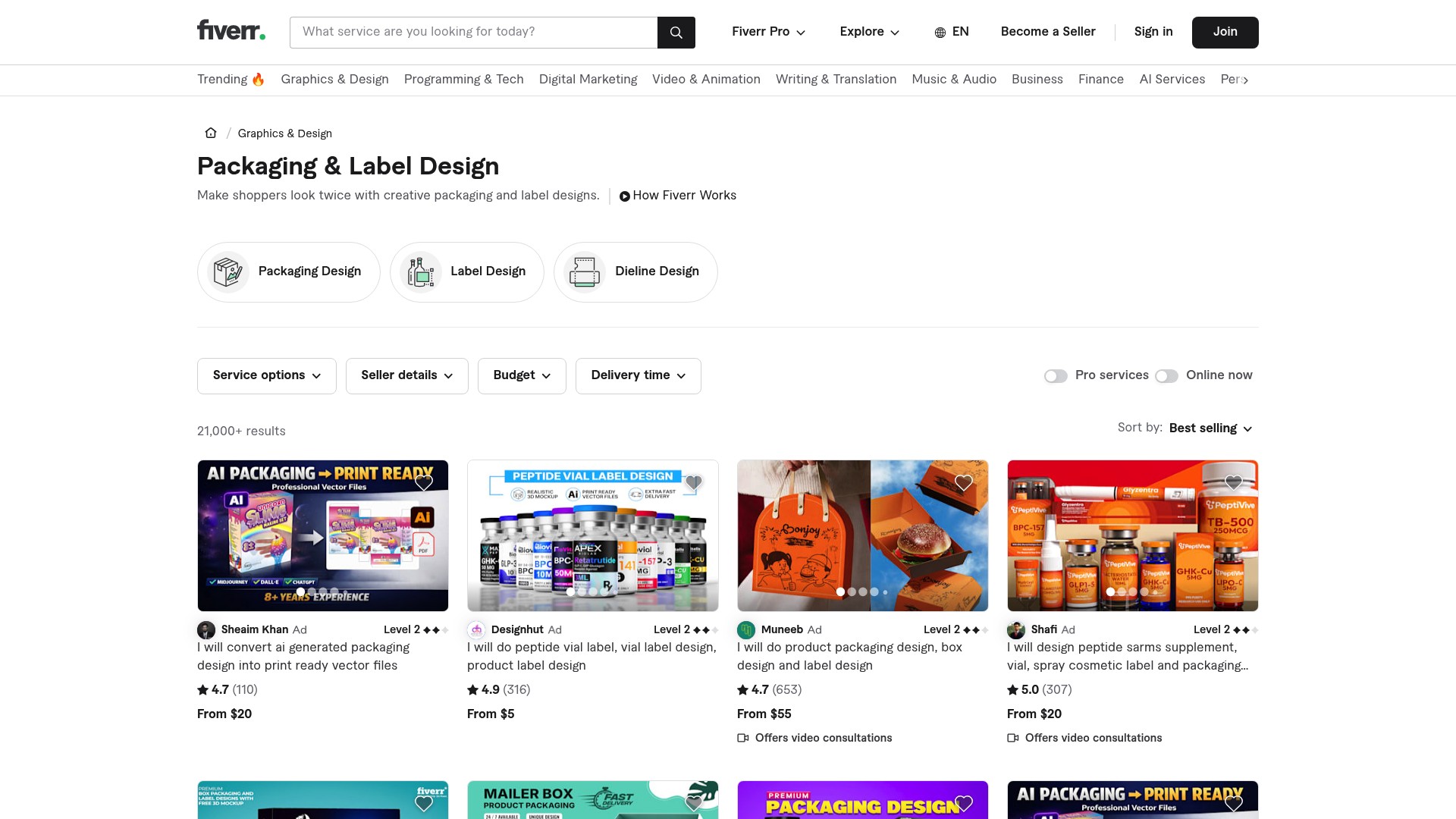Open the Peptide Vial Label Design thumbnail
Image resolution: width=1456 pixels, height=819 pixels.
(593, 535)
